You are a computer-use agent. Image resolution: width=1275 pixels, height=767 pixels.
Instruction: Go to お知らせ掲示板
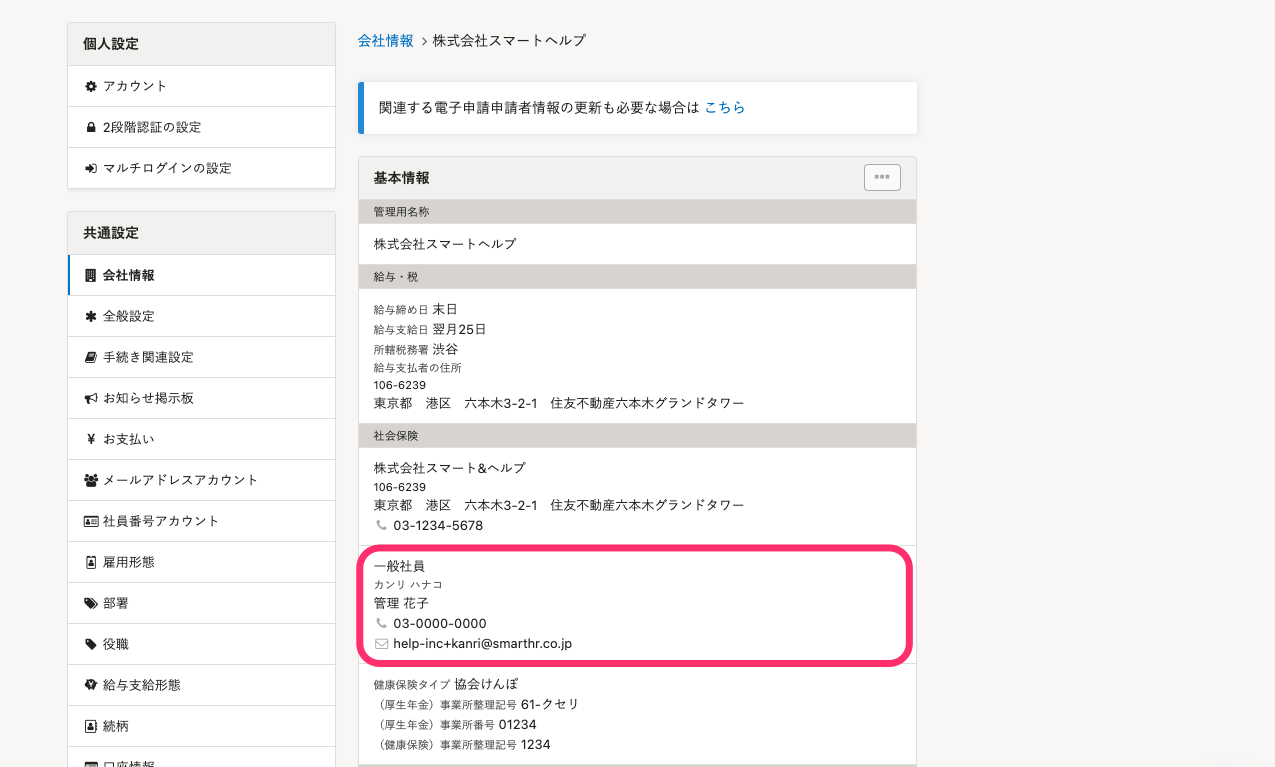pos(201,398)
